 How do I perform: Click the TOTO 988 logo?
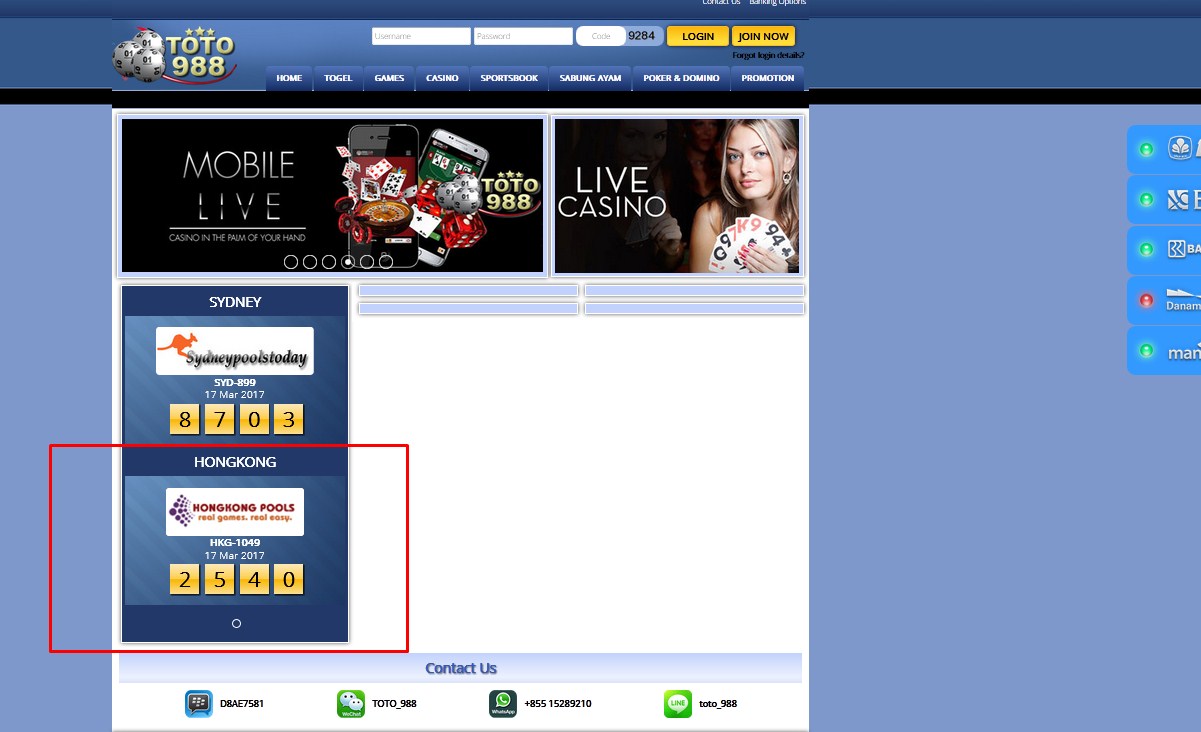pos(175,56)
